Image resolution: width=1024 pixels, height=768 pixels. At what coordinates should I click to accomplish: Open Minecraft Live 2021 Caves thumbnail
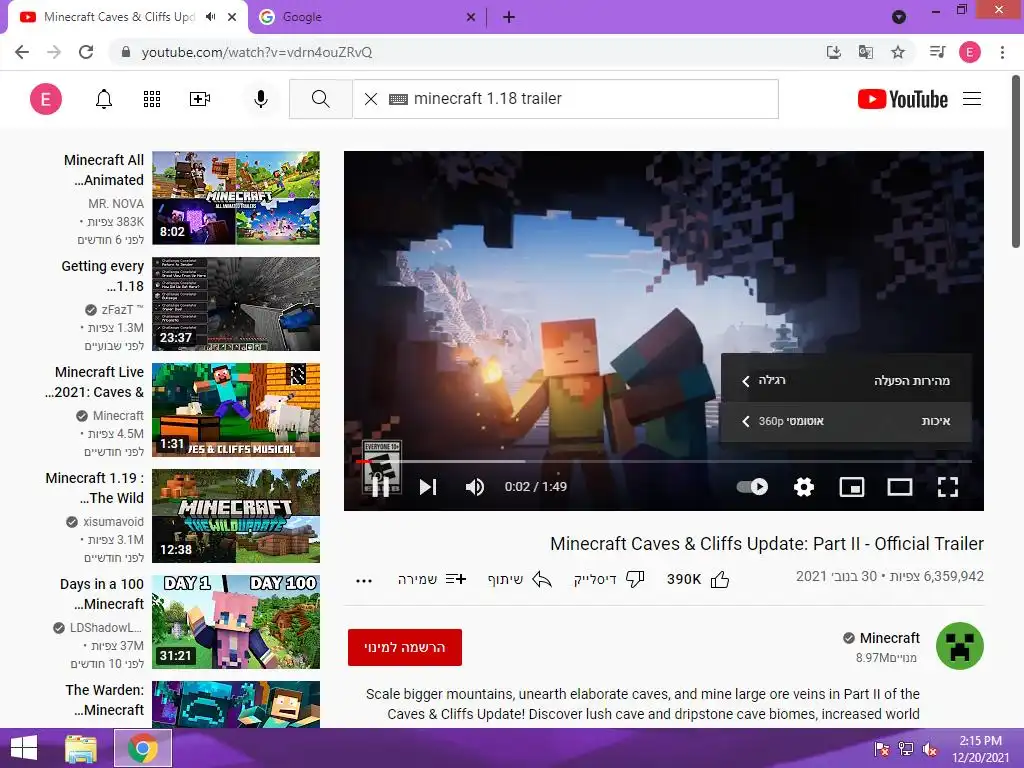tap(236, 409)
